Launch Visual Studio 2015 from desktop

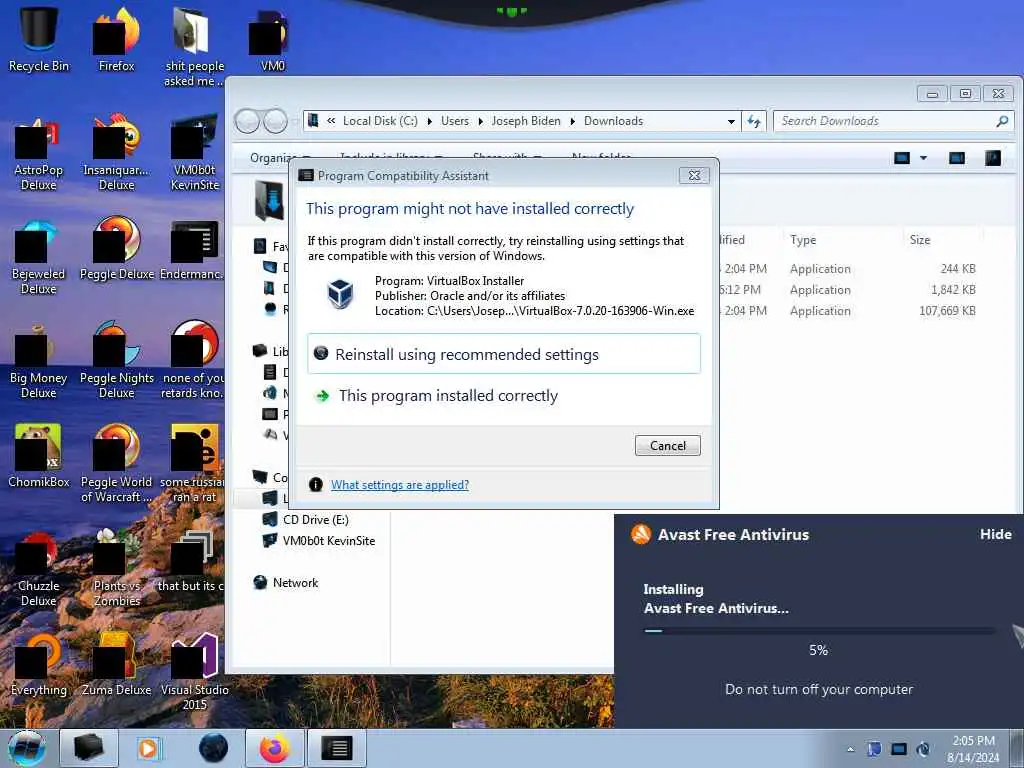(195, 673)
